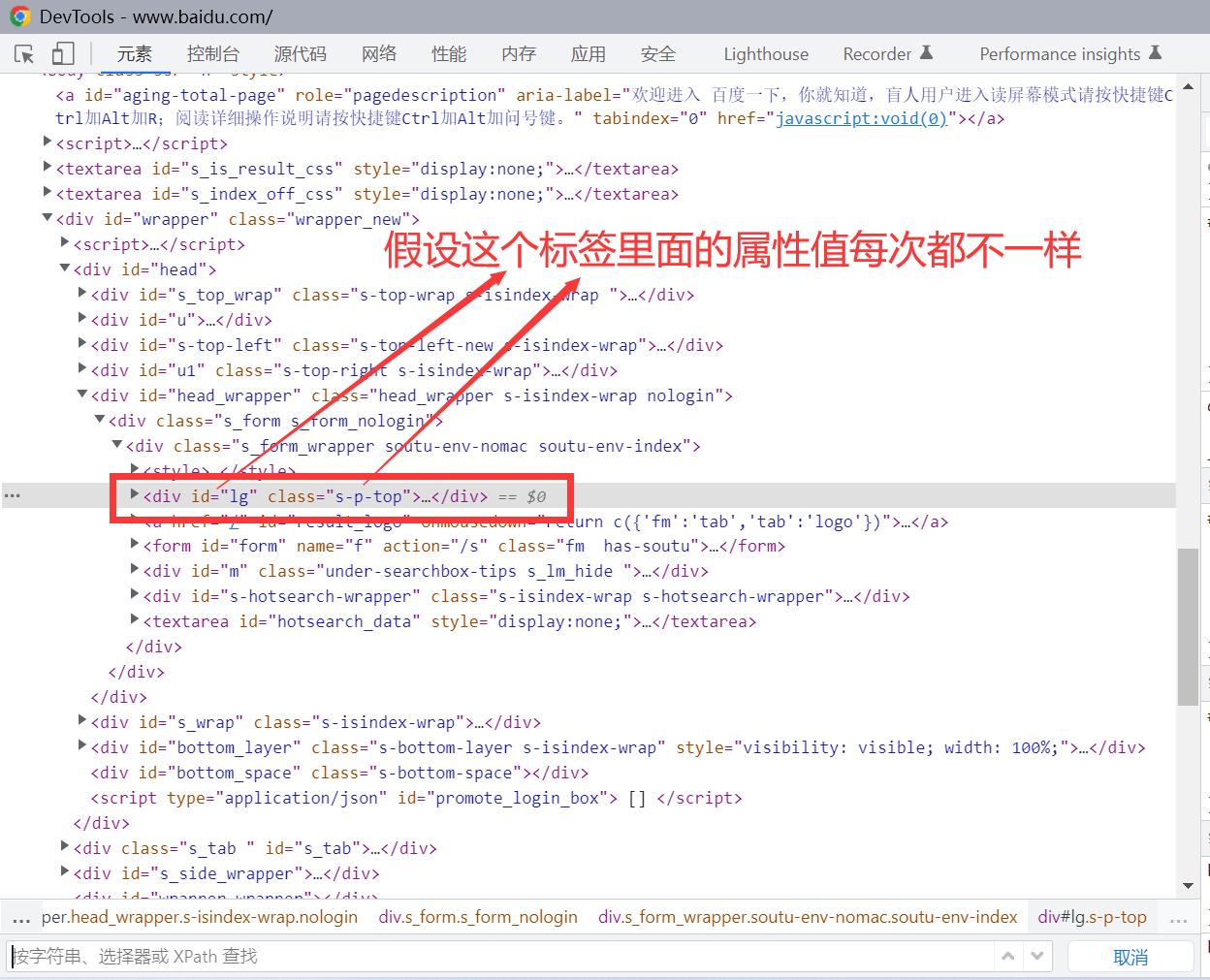Expand the div id="s_tab" node
Screen dimensions: 1210x980
(x=65, y=845)
